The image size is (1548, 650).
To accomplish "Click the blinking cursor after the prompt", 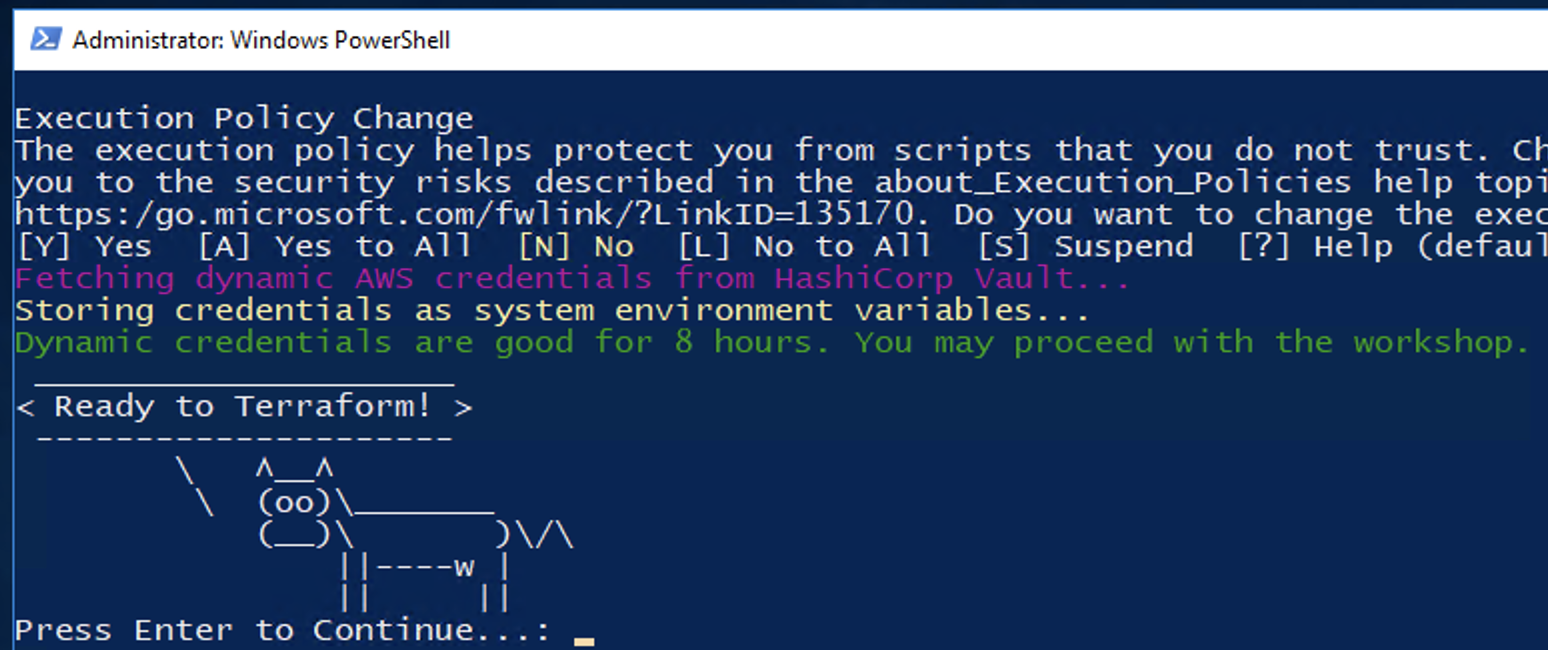I will (x=584, y=640).
